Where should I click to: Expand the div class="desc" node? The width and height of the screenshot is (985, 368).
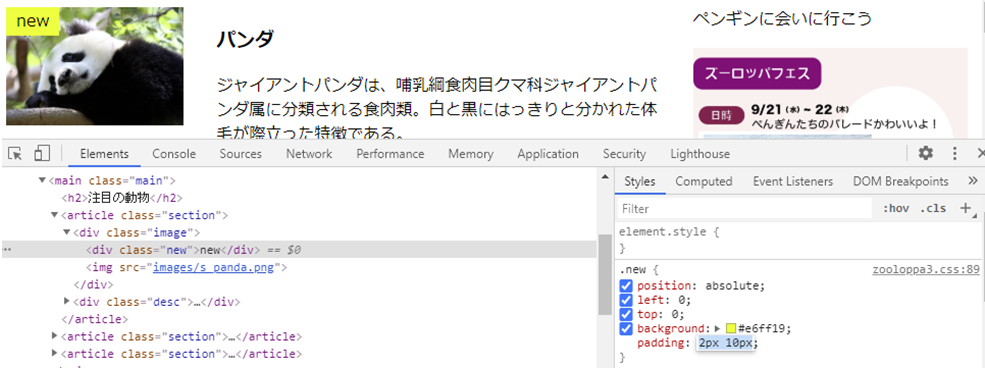point(67,301)
